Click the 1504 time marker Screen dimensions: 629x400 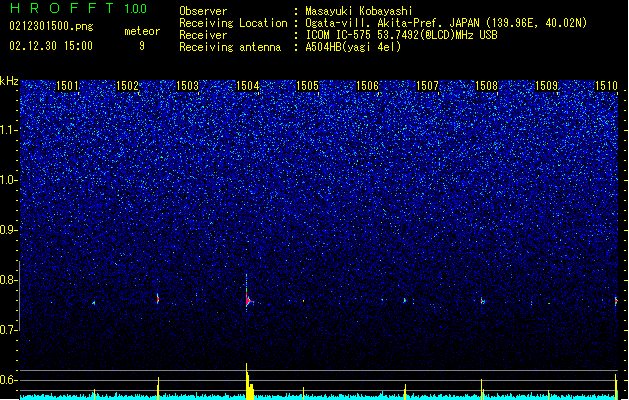click(x=248, y=86)
